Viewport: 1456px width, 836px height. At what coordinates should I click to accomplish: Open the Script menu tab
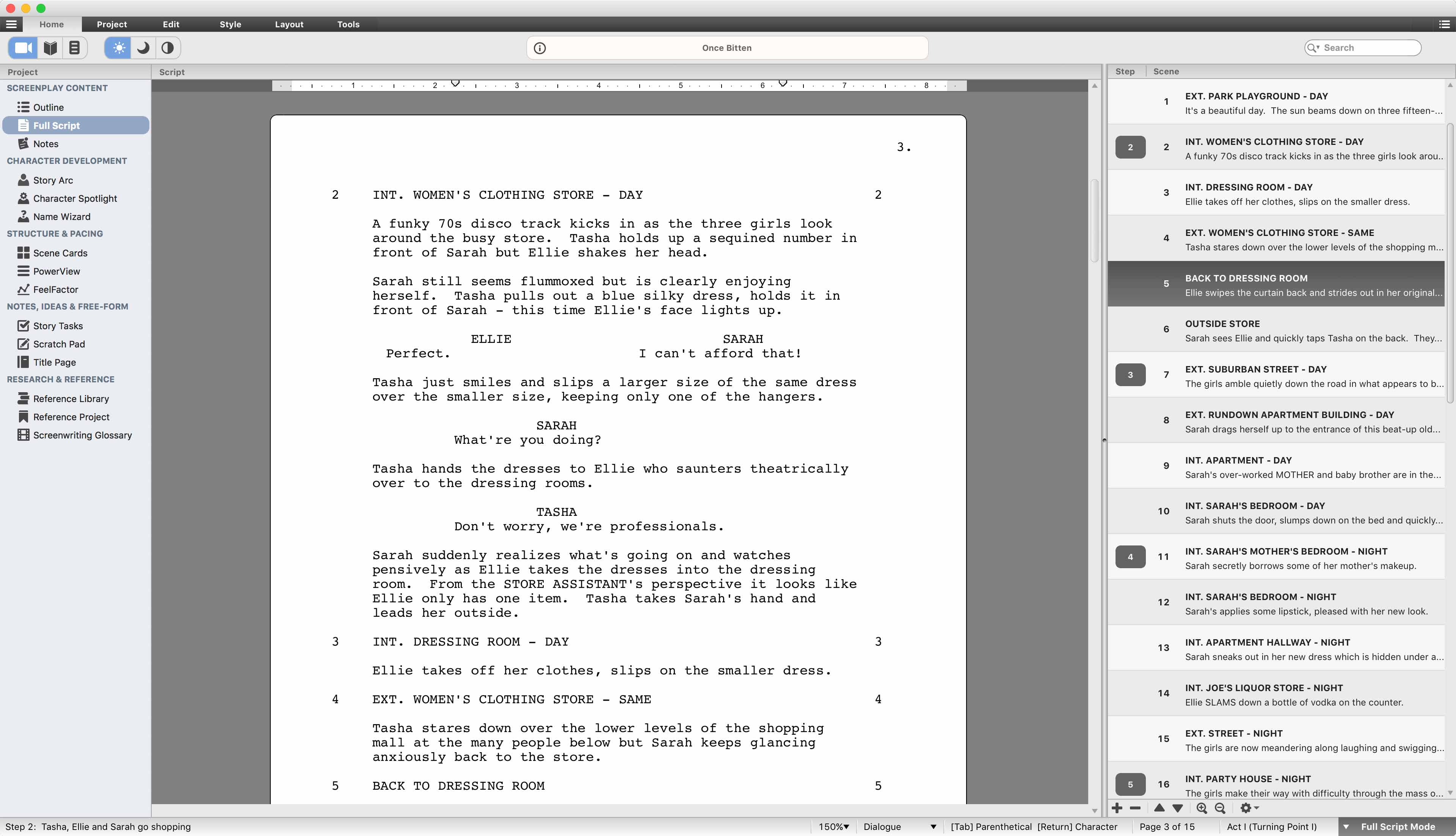[171, 71]
